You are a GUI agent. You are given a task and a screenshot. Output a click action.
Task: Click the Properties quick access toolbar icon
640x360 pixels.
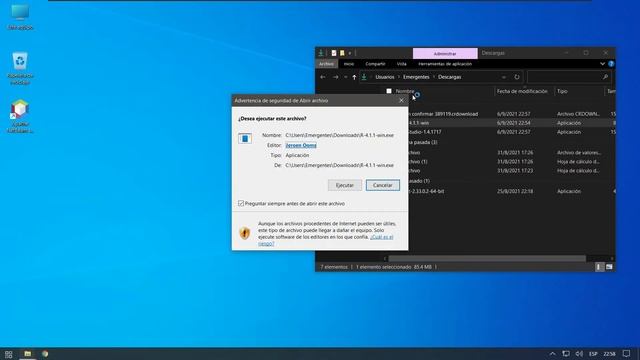point(334,53)
